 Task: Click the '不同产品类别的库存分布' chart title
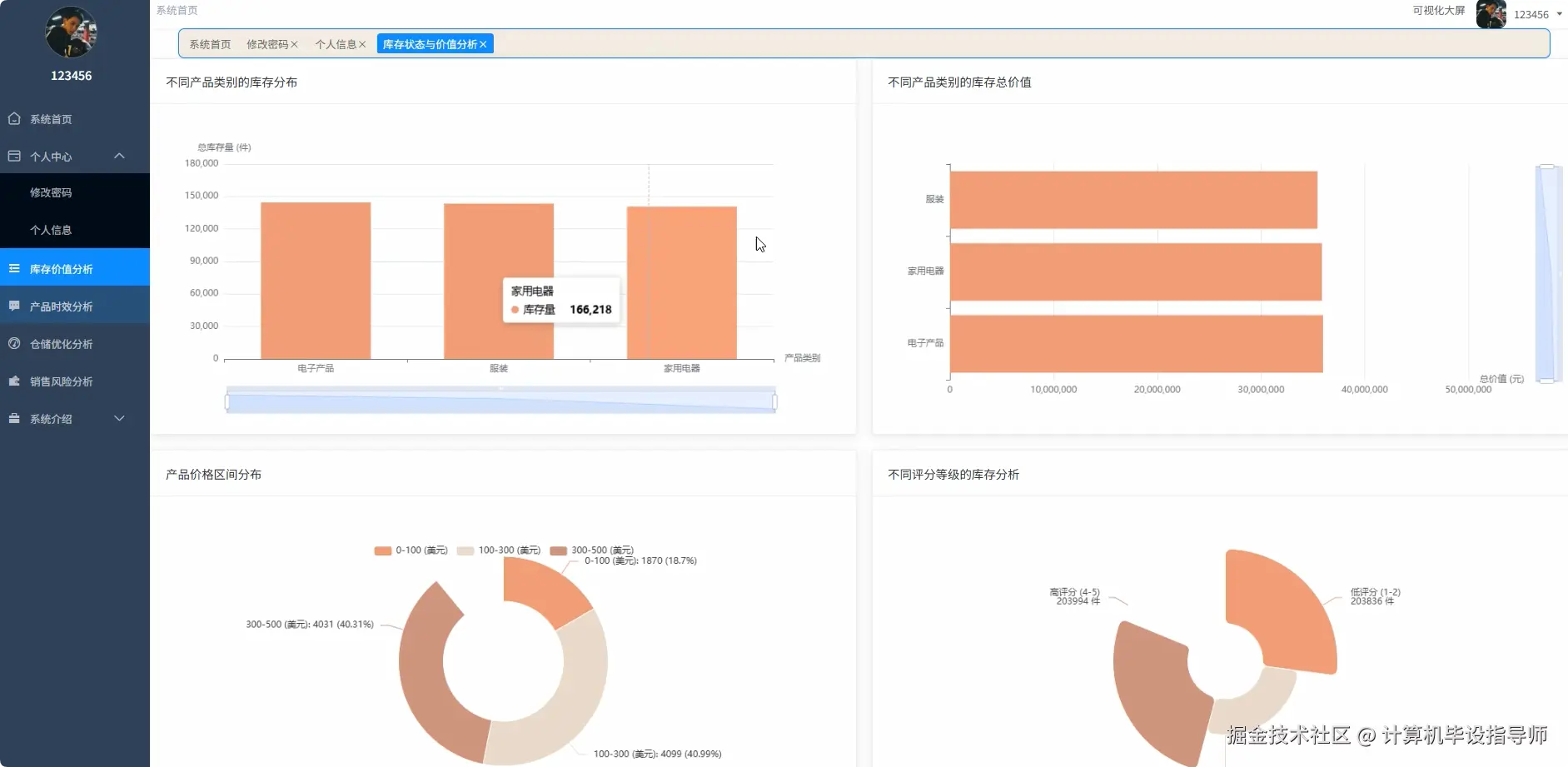pyautogui.click(x=231, y=82)
